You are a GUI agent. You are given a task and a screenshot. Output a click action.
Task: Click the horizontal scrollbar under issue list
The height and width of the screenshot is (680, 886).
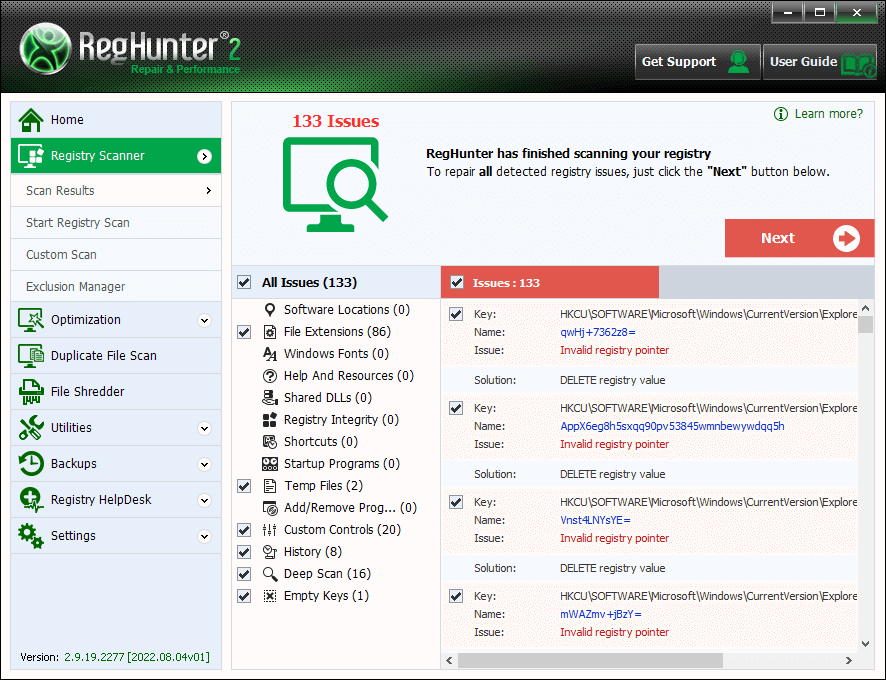590,661
